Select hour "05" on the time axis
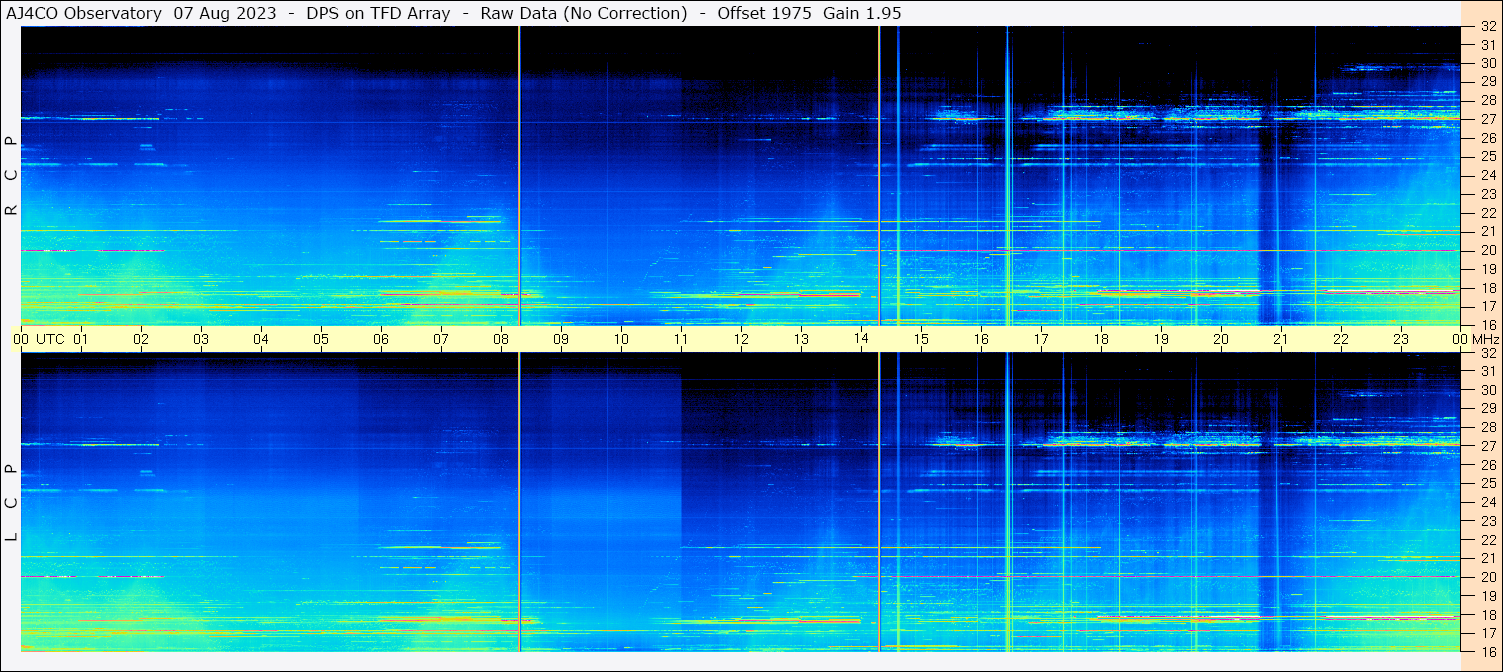1503x672 pixels. (321, 339)
